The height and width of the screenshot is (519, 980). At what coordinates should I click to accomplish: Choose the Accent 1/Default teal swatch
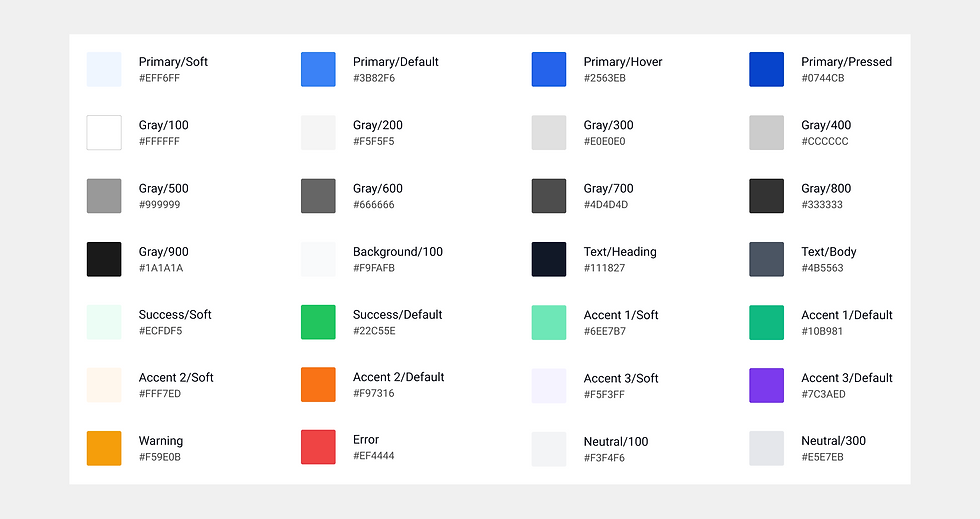coord(766,323)
